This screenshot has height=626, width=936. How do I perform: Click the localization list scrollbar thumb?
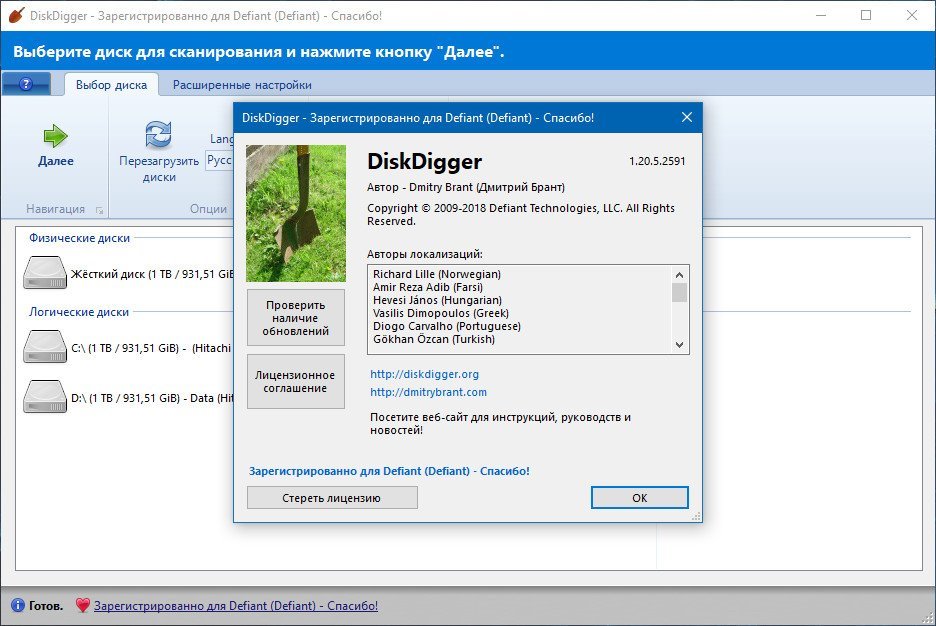[x=679, y=292]
